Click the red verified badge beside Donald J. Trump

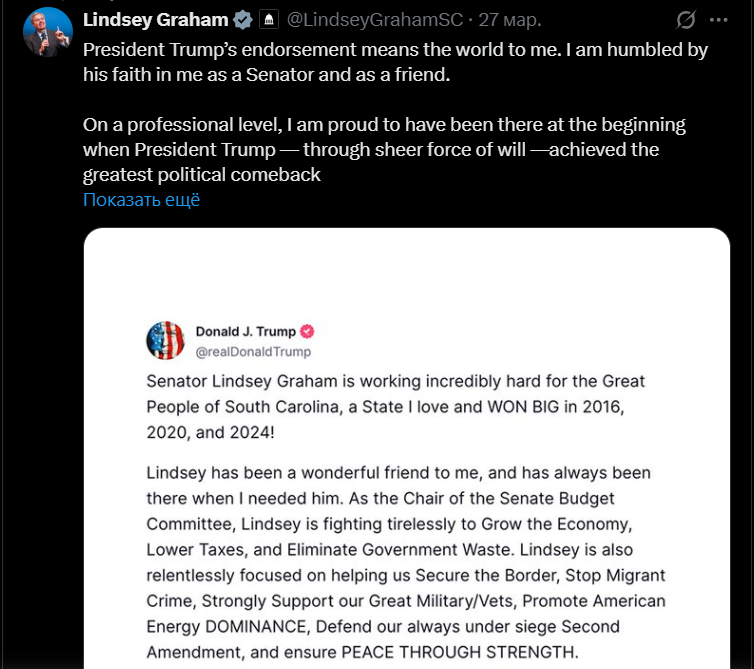(309, 332)
